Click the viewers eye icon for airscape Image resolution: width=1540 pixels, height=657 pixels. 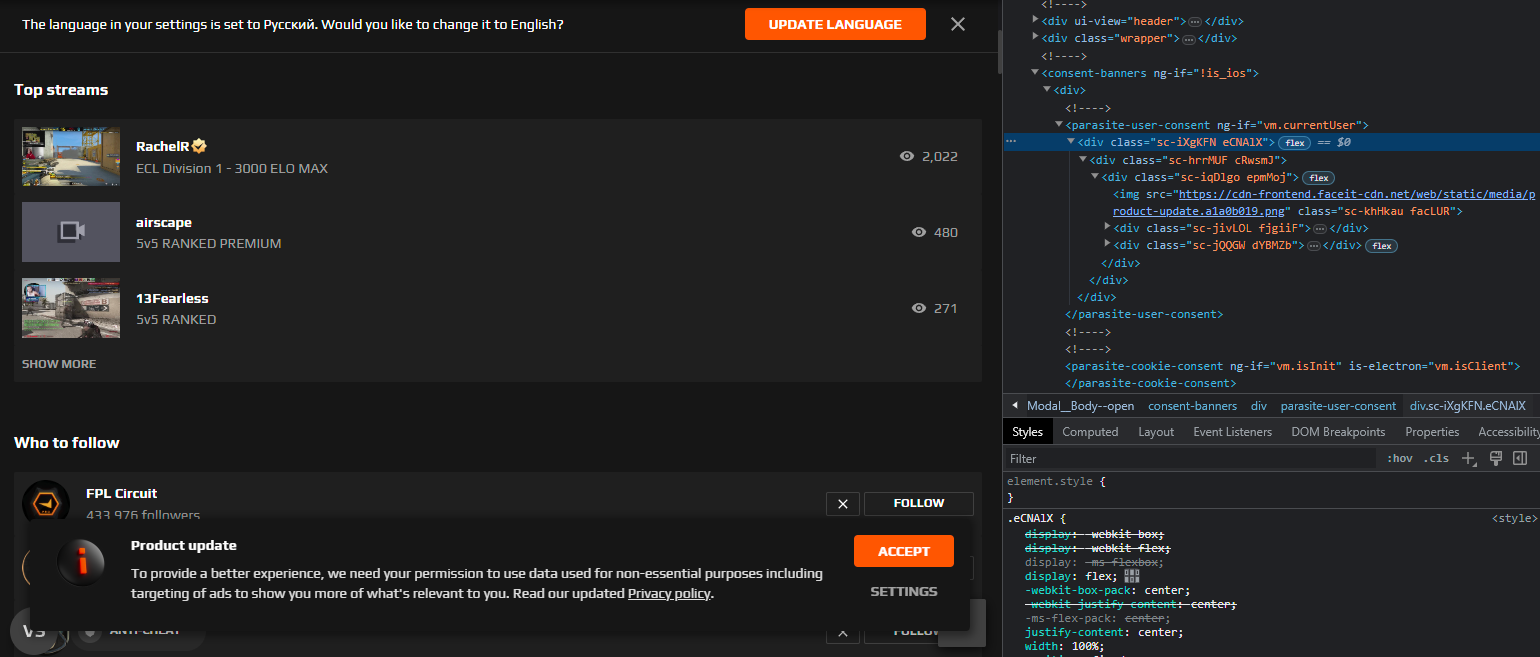coord(919,232)
